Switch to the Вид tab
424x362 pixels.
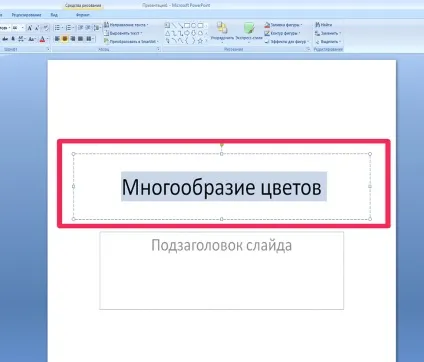pyautogui.click(x=54, y=15)
